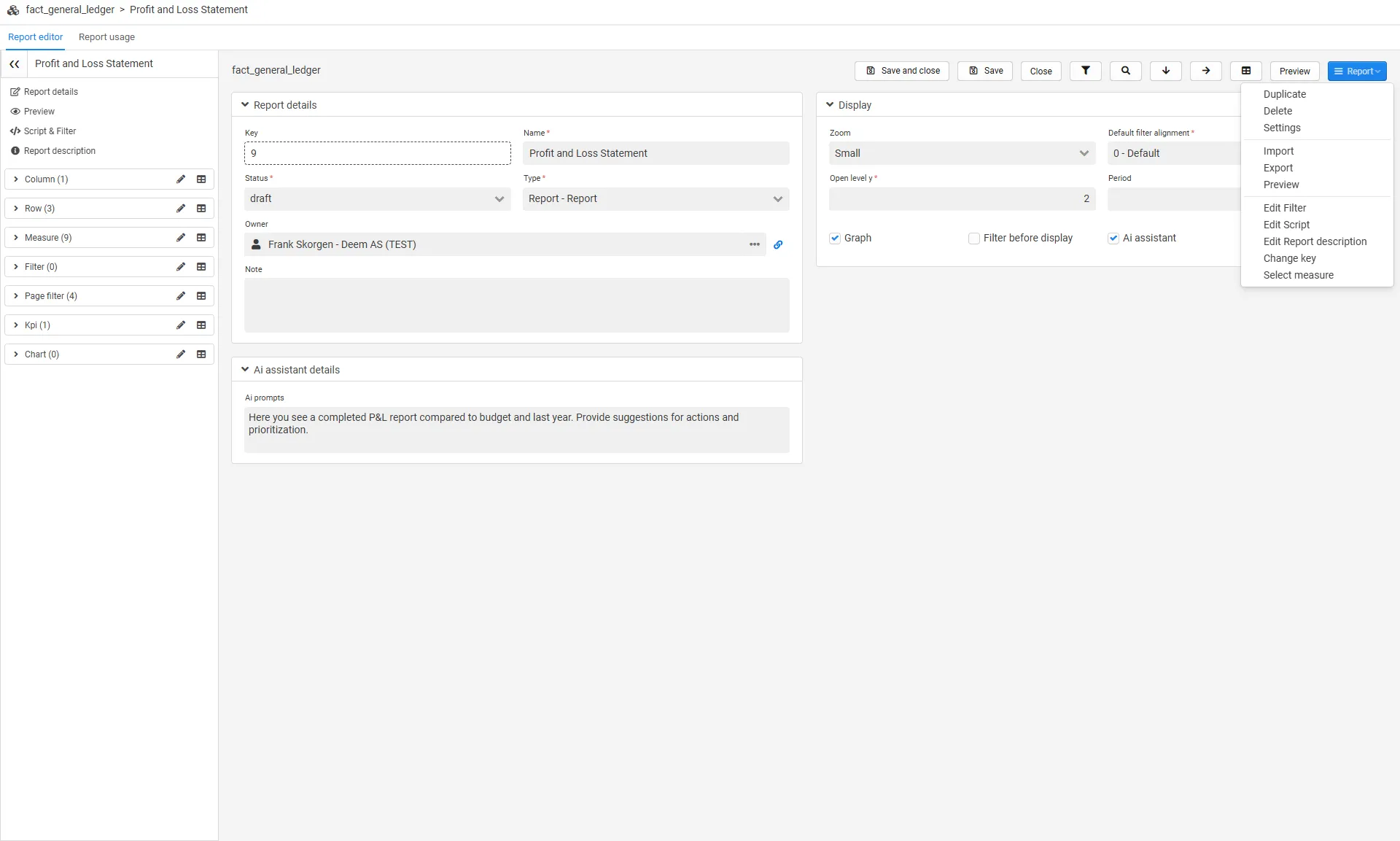This screenshot has height=841, width=1400.
Task: Open the Zoom dropdown showing Small
Action: 962,154
